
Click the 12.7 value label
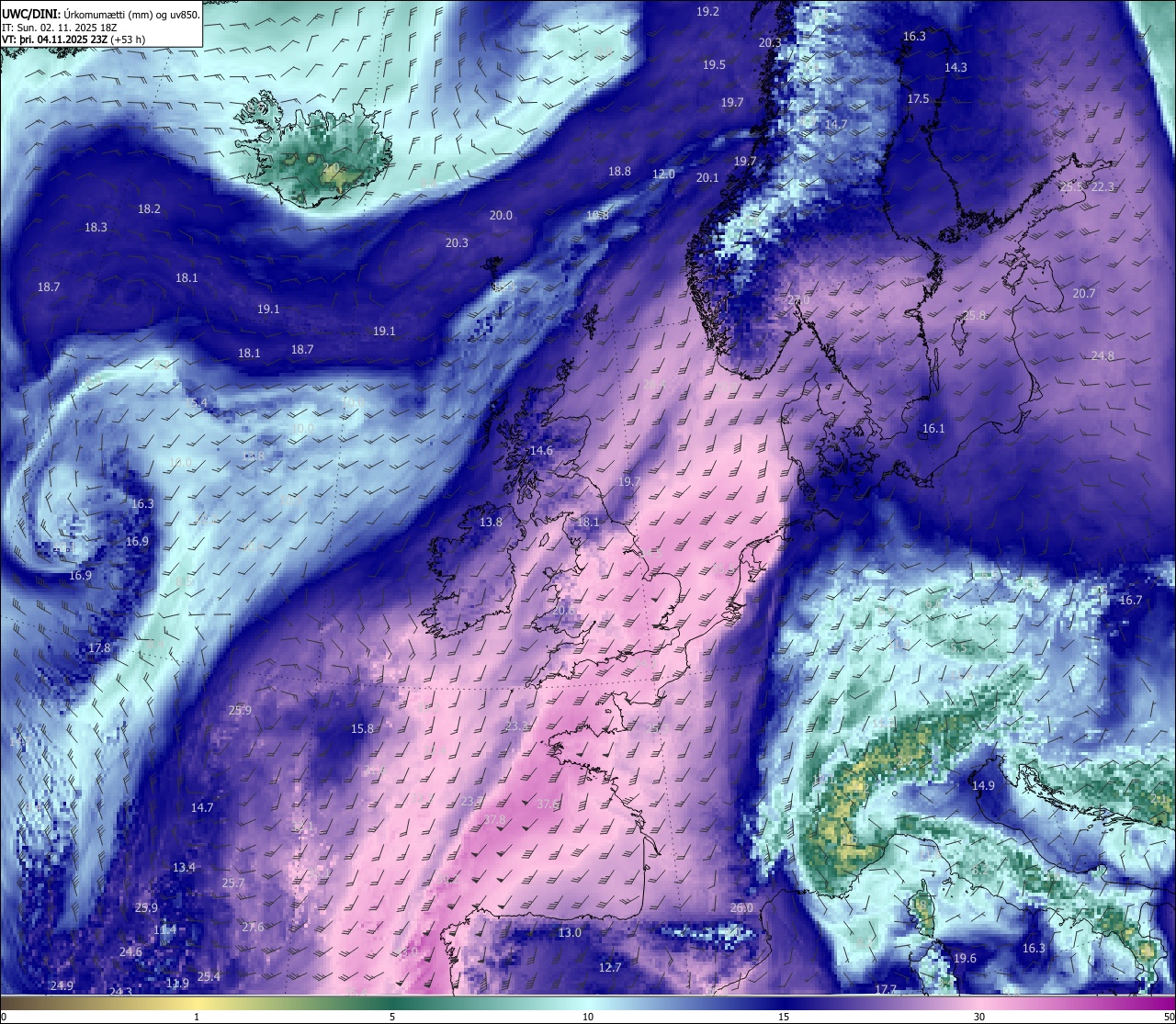click(610, 967)
